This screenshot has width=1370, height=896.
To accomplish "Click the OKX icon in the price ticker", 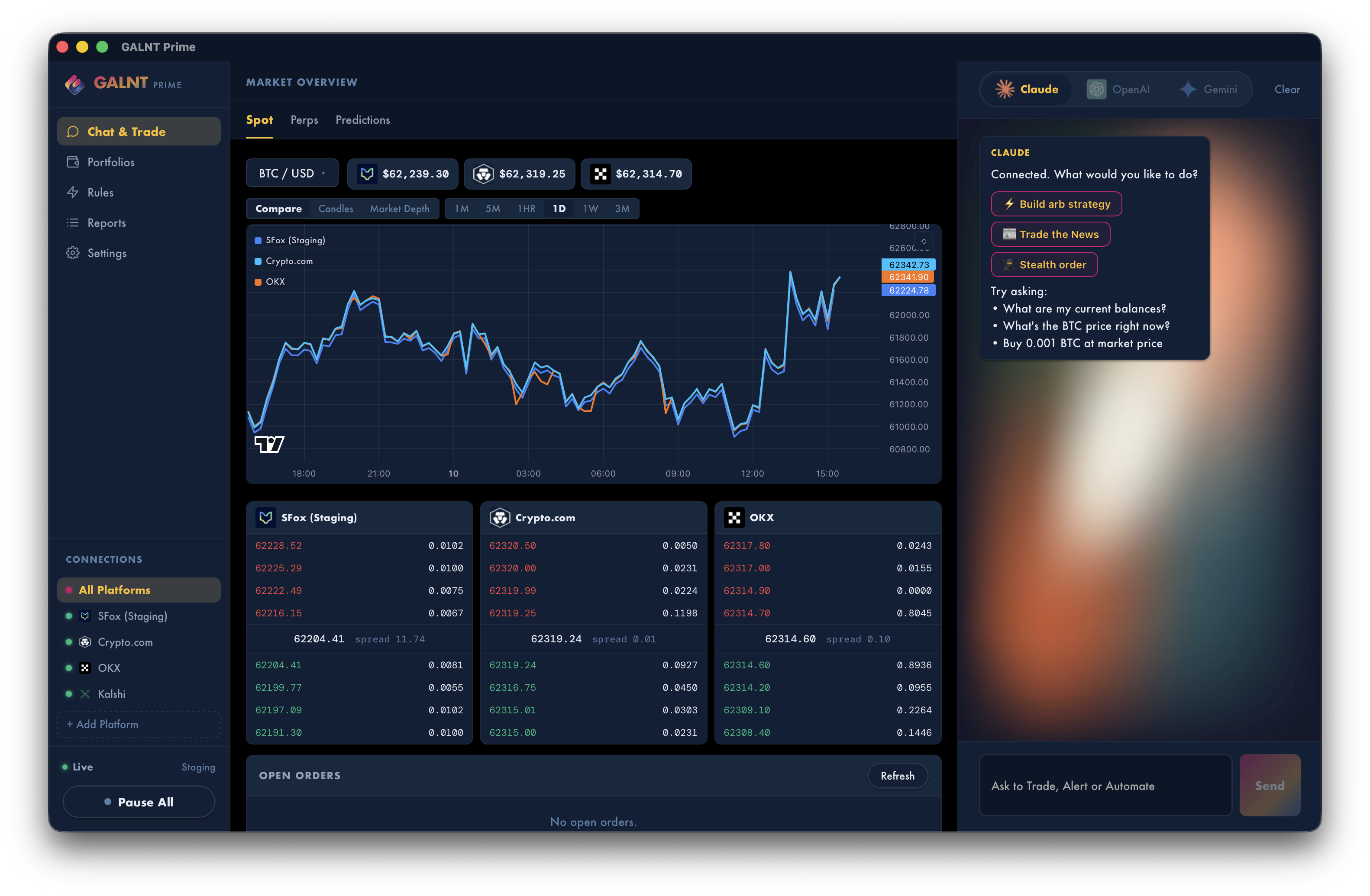I will coord(601,174).
